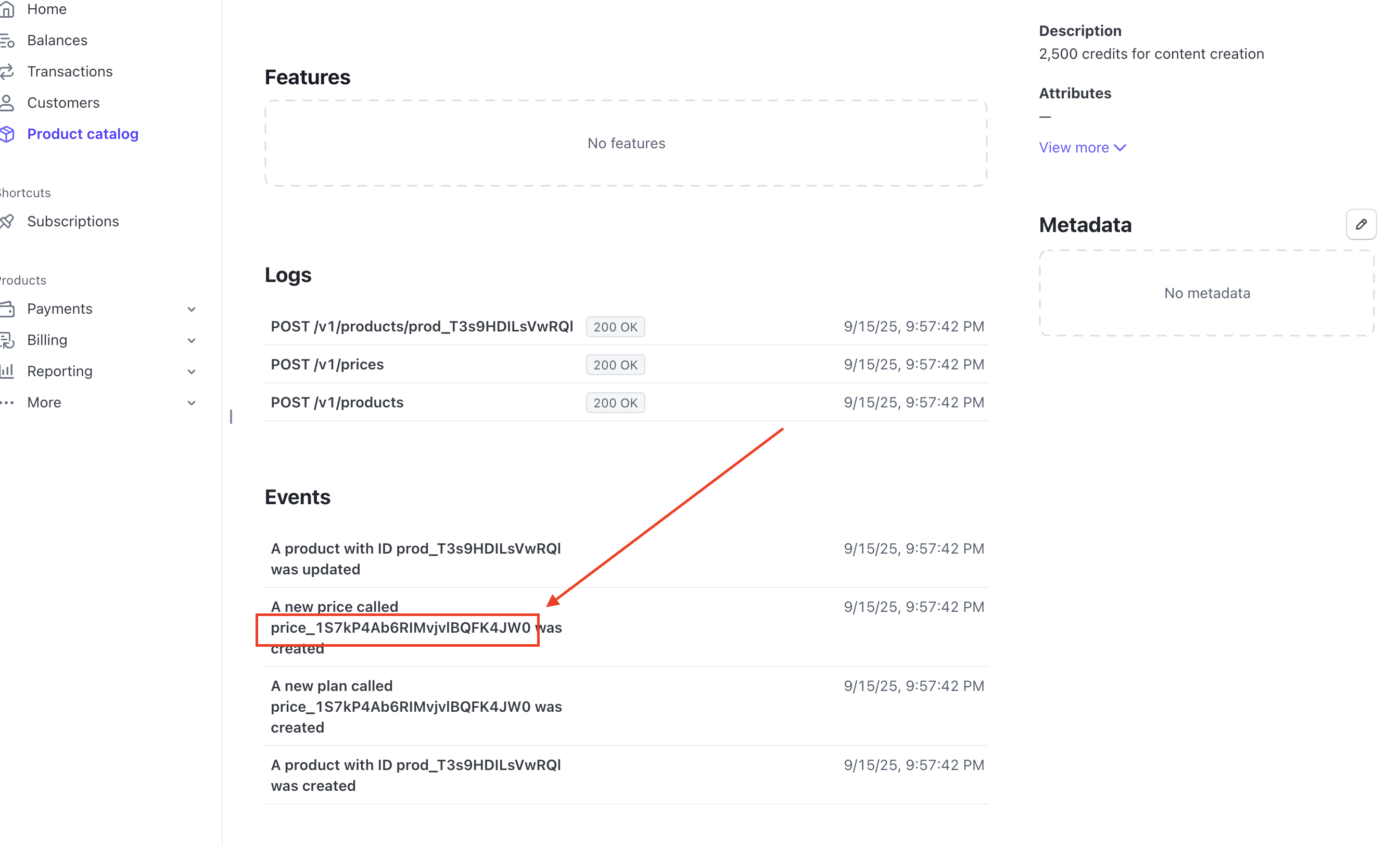
Task: Click the No features placeholder box
Action: (626, 143)
